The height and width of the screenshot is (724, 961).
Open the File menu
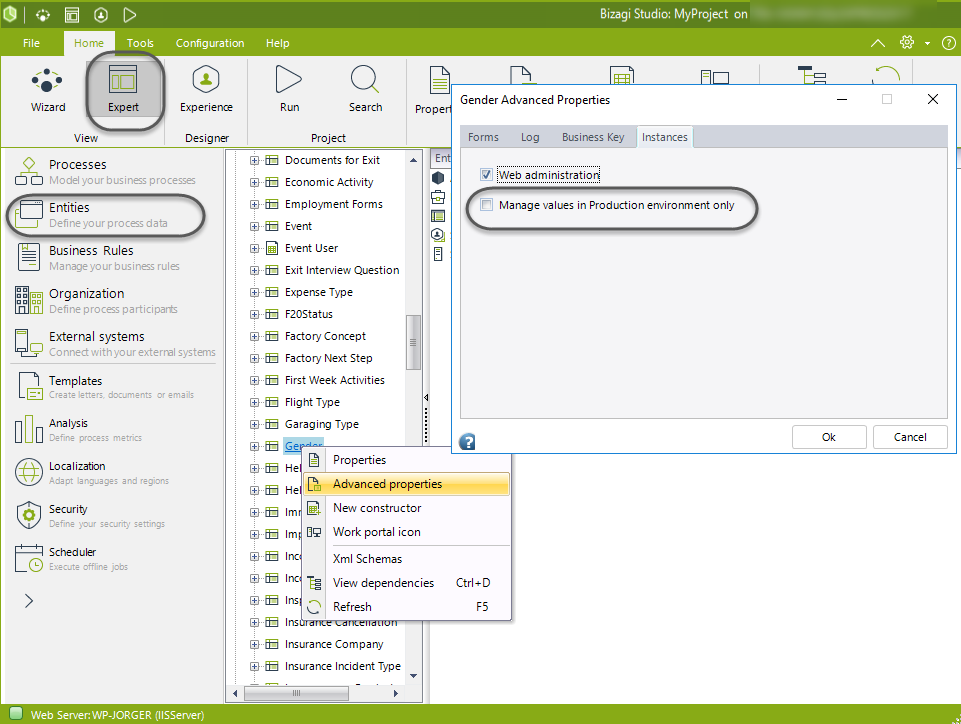31,43
